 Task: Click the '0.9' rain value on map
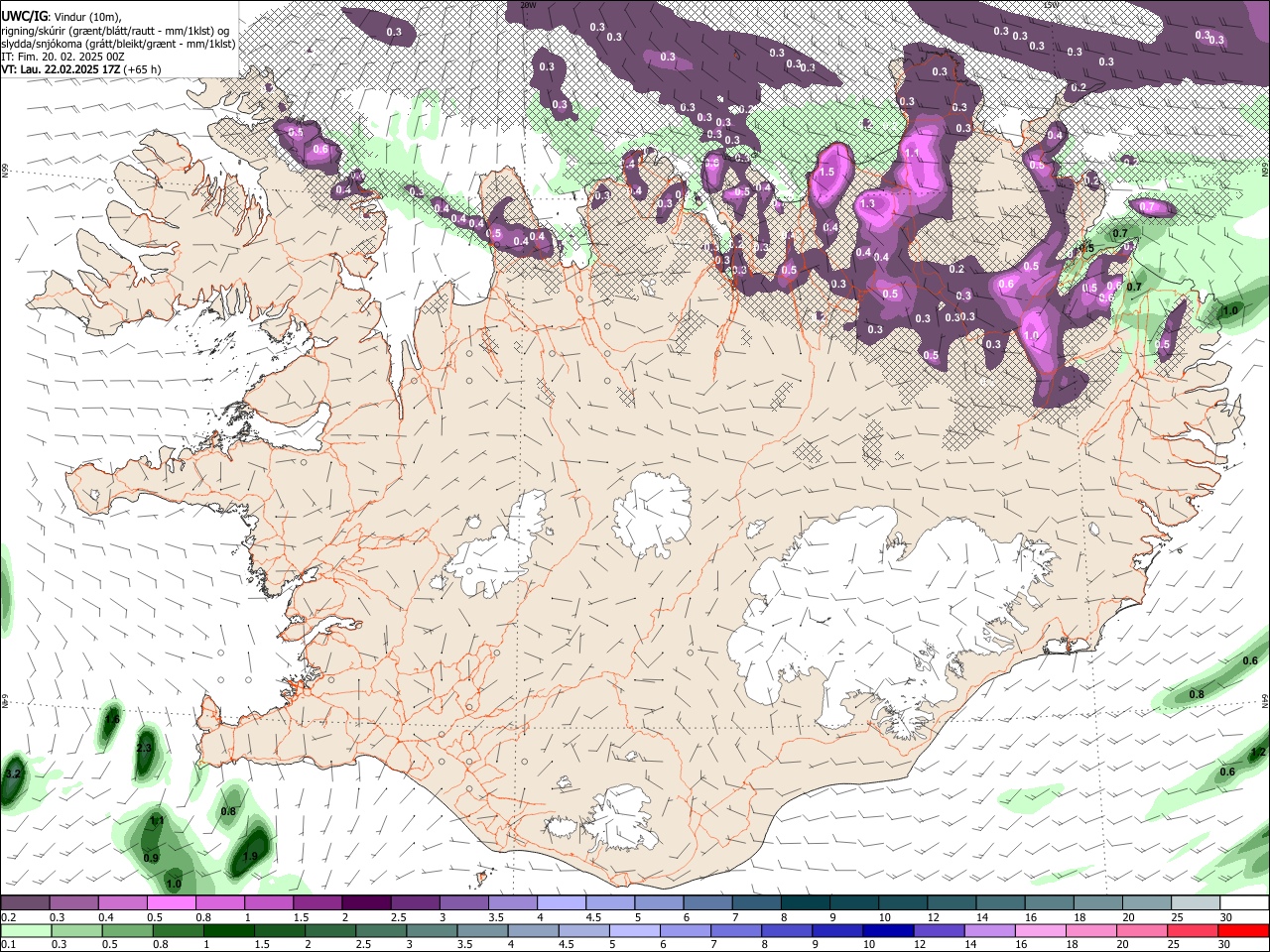[151, 858]
